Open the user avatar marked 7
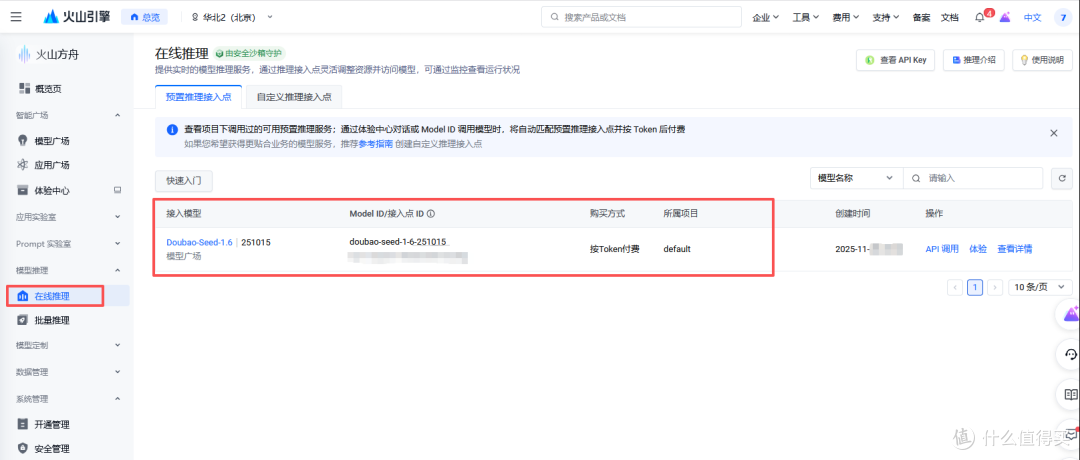The image size is (1080, 460). click(x=1064, y=18)
